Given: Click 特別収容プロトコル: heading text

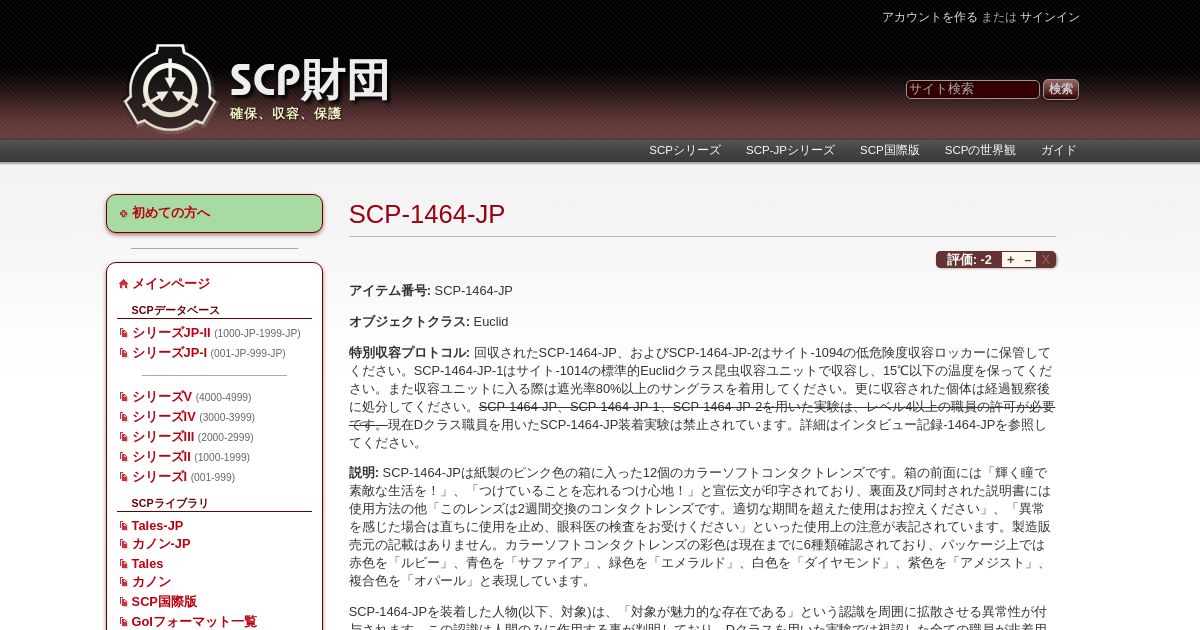Looking at the screenshot, I should (x=409, y=353).
